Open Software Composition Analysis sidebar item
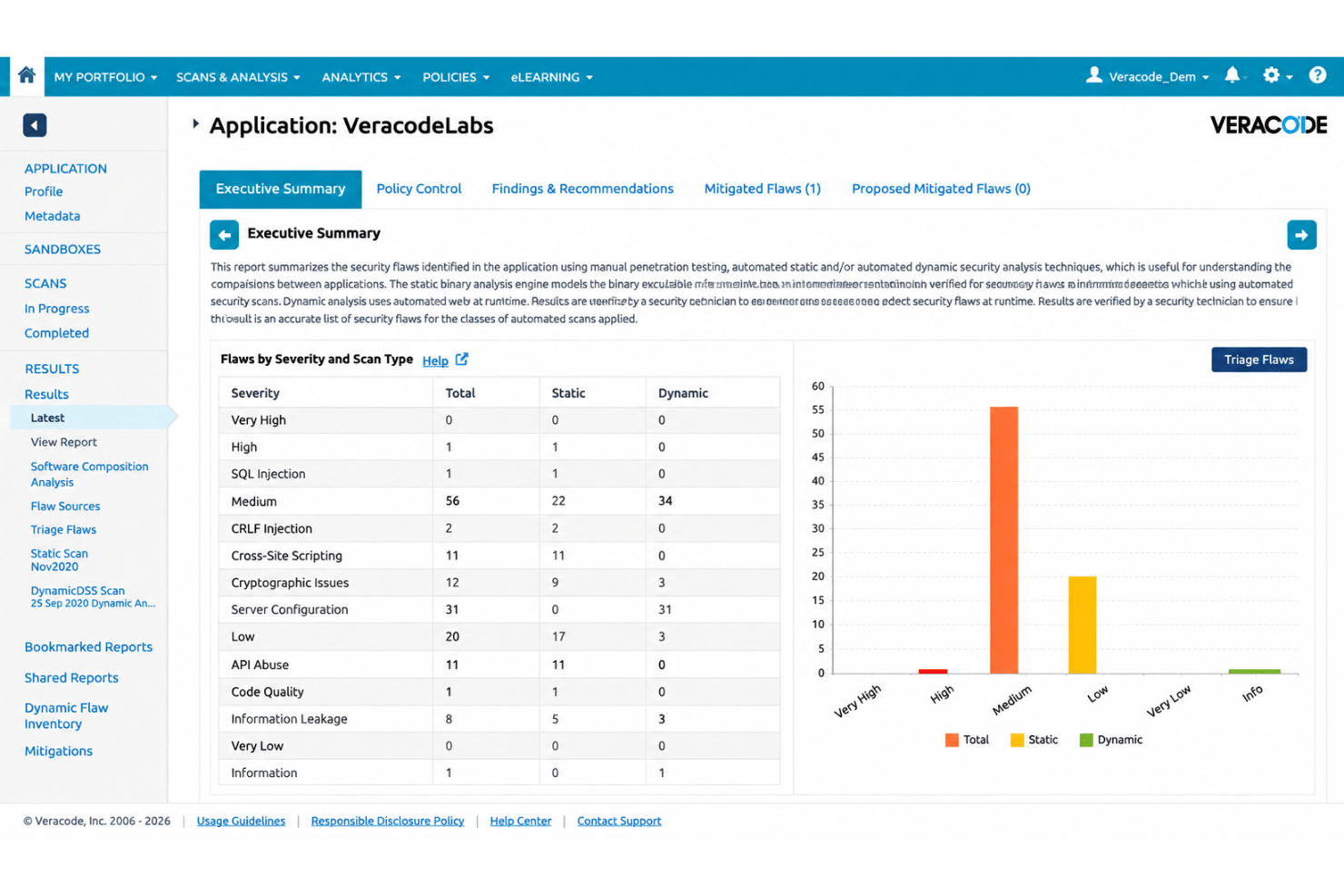The width and height of the screenshot is (1344, 896). (x=89, y=474)
